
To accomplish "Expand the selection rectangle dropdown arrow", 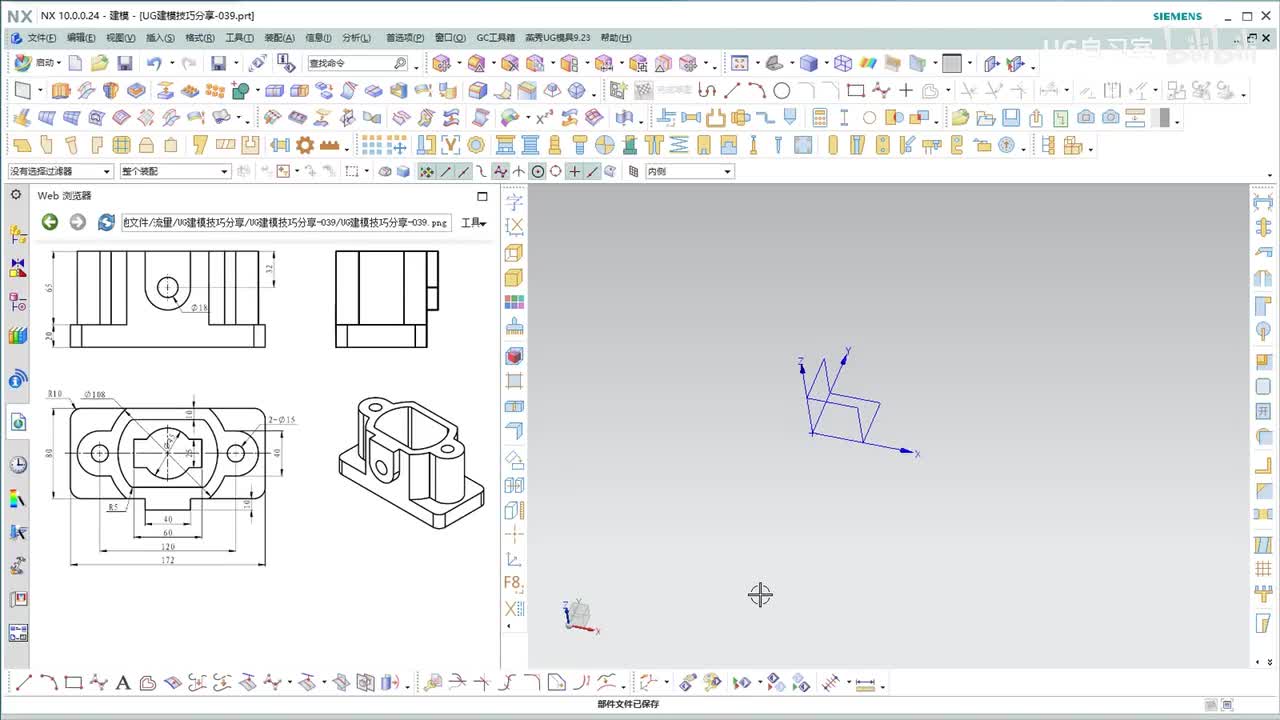I will pos(367,172).
